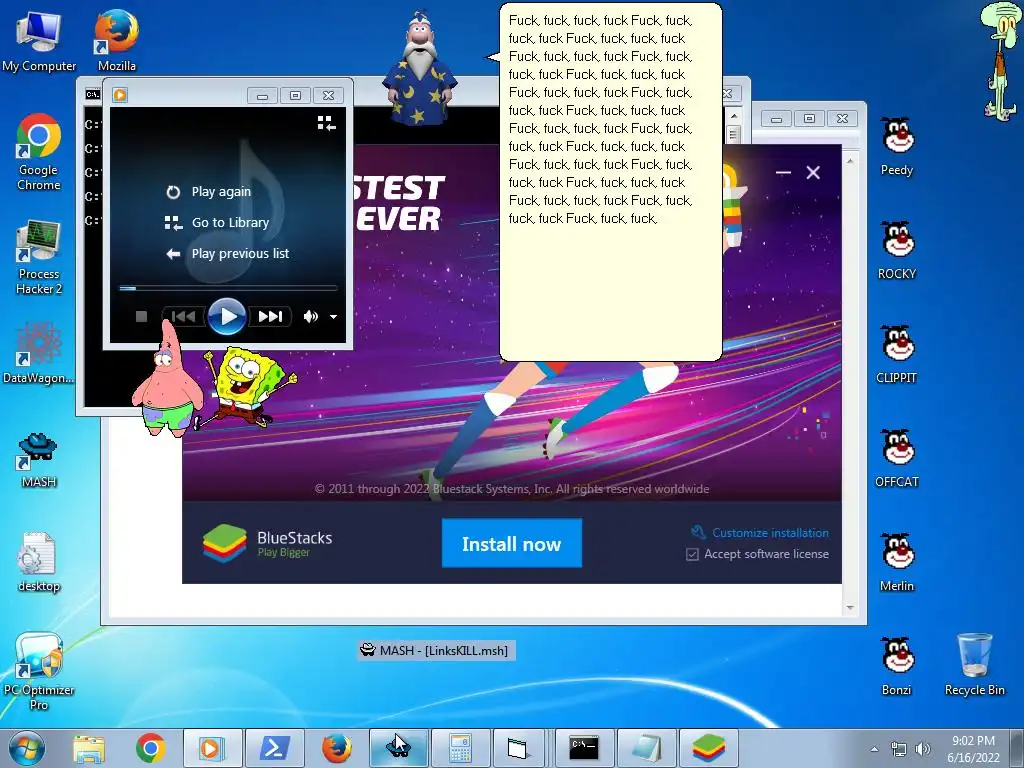Image resolution: width=1024 pixels, height=768 pixels.
Task: Open Chrome from the taskbar
Action: coord(151,748)
